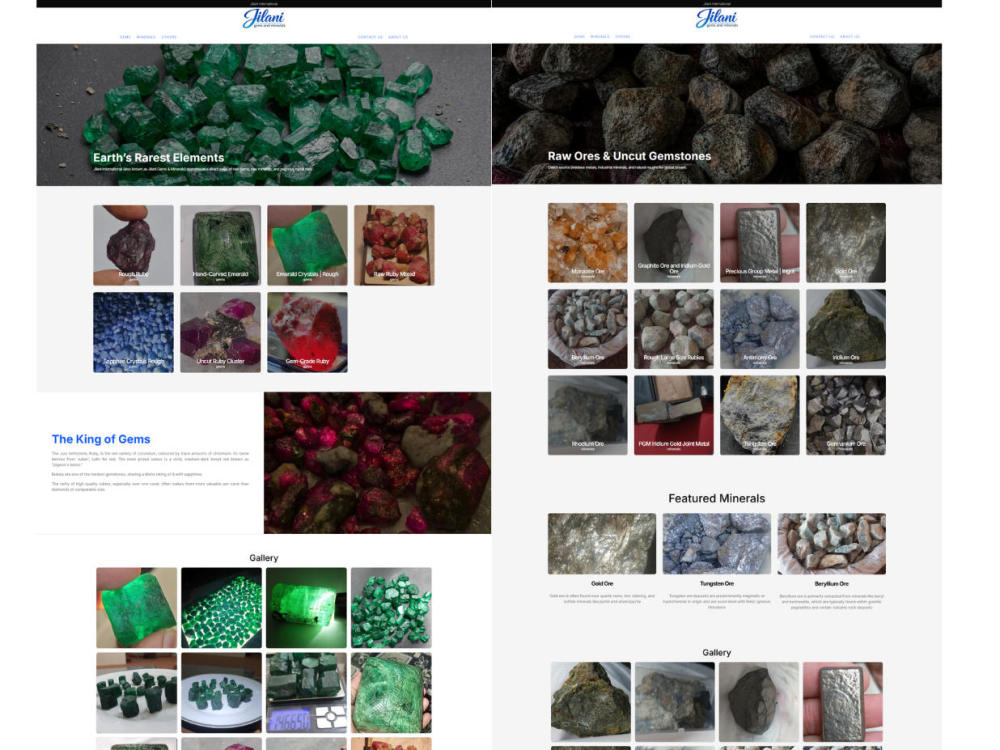Open left gallery photo of hand-held emerald

click(136, 608)
